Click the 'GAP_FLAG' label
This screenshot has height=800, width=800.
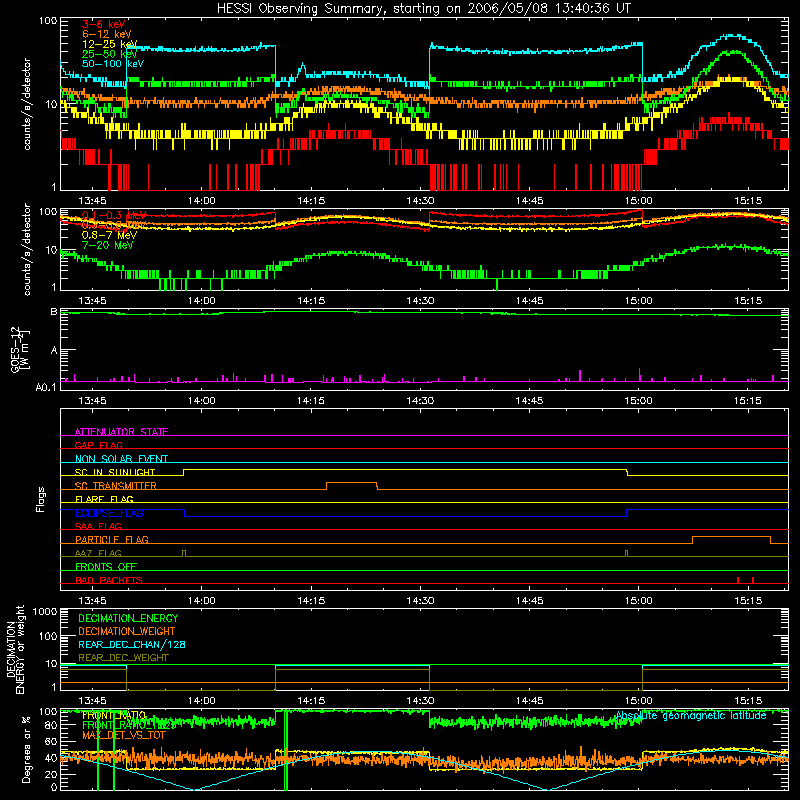pyautogui.click(x=98, y=445)
